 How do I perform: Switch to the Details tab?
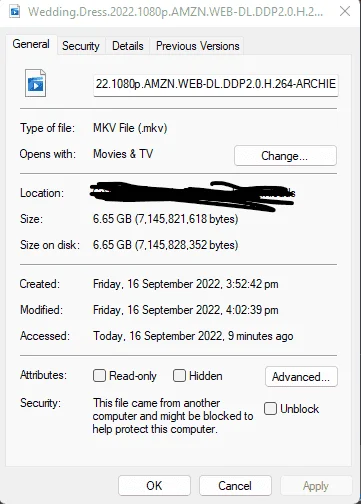(x=128, y=46)
